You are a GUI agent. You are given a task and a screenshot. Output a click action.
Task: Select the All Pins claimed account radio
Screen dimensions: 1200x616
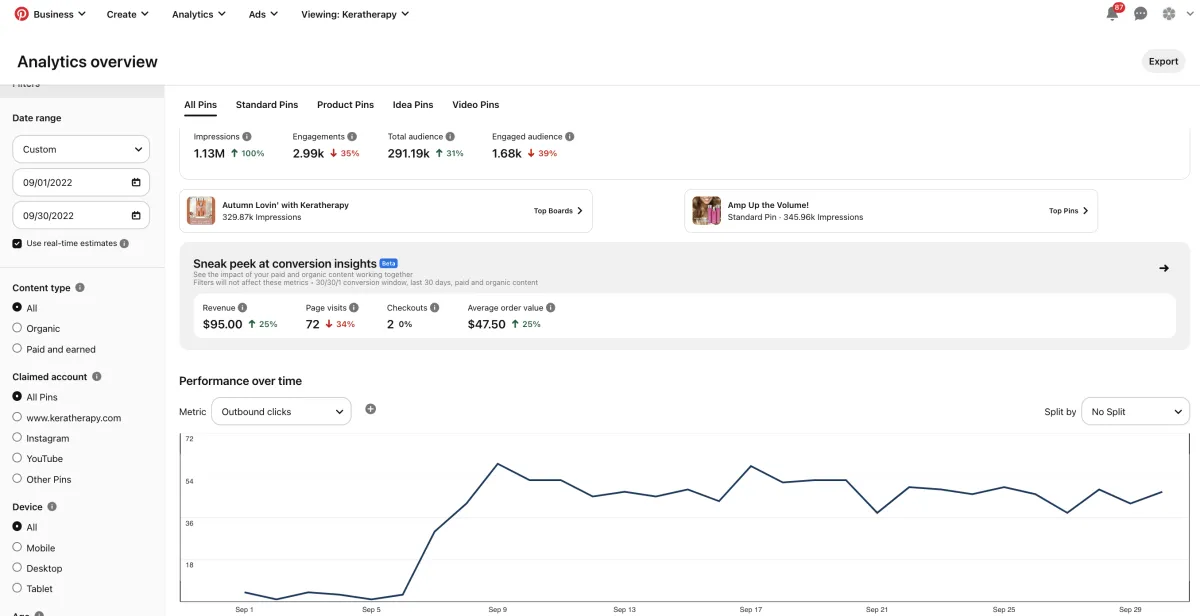(x=17, y=397)
